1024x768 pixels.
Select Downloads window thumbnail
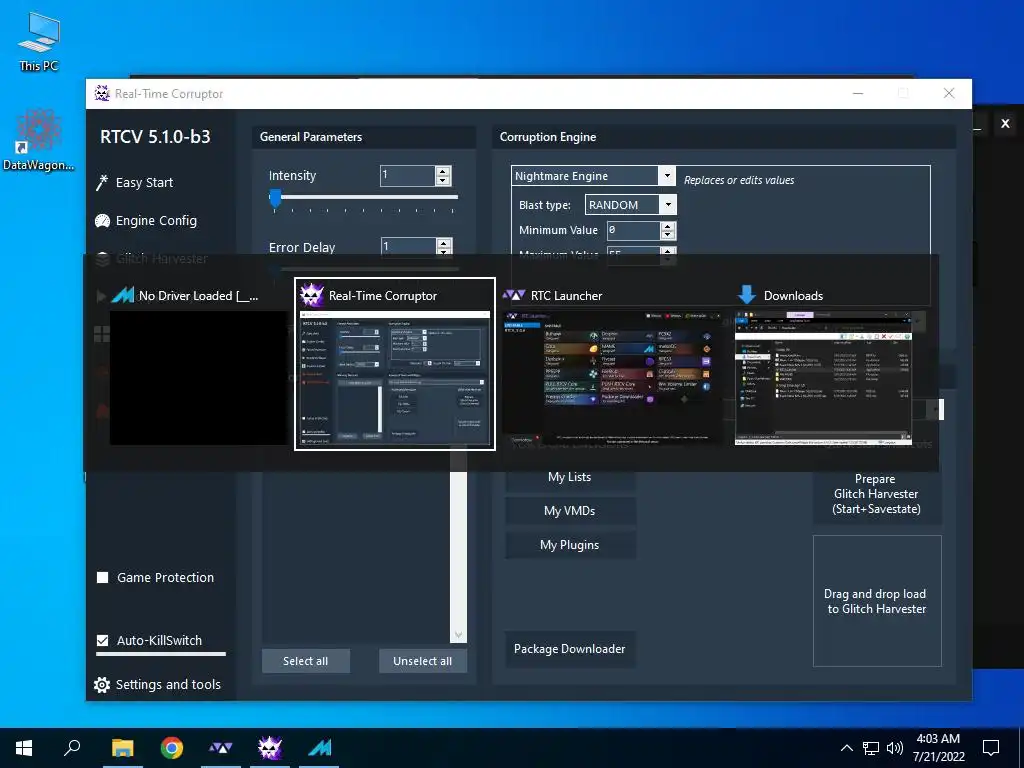coord(823,377)
